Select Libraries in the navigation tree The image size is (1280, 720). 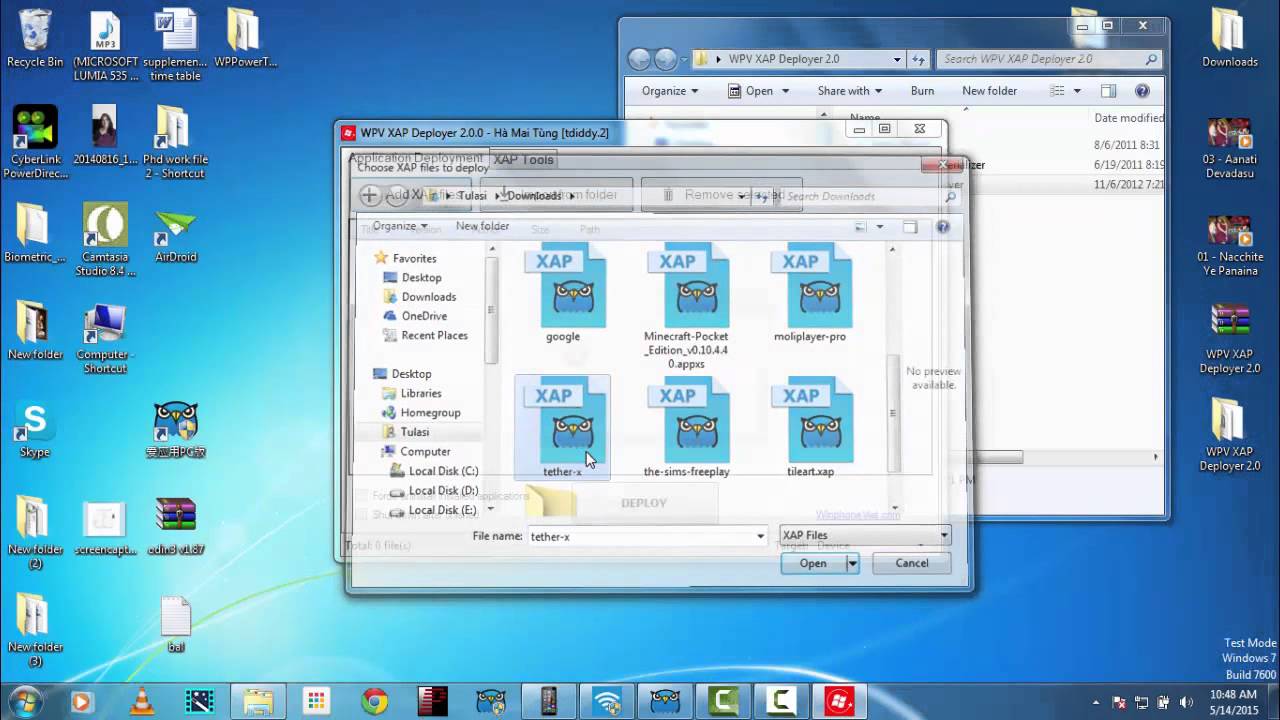(x=421, y=393)
